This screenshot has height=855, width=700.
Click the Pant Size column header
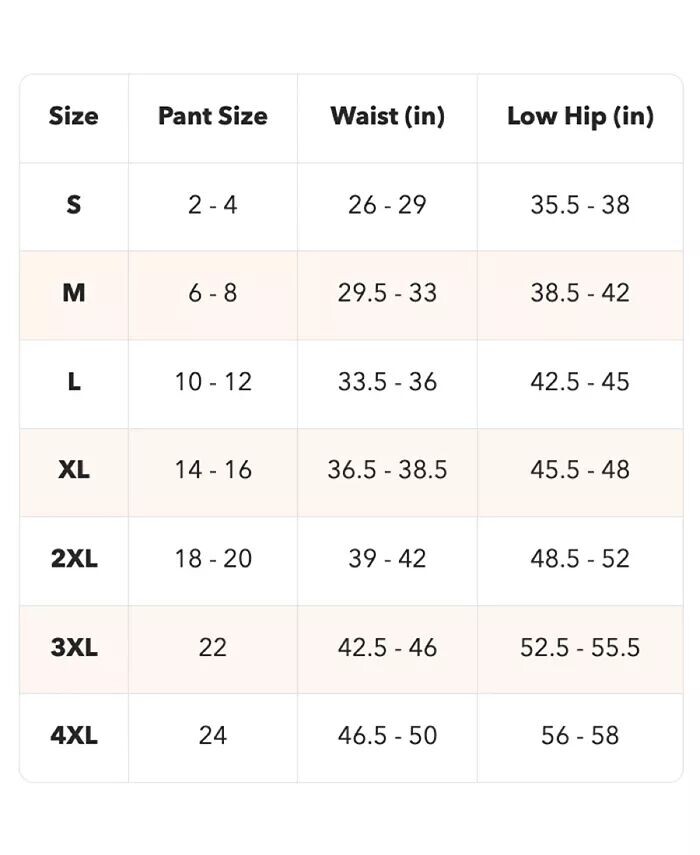(213, 116)
